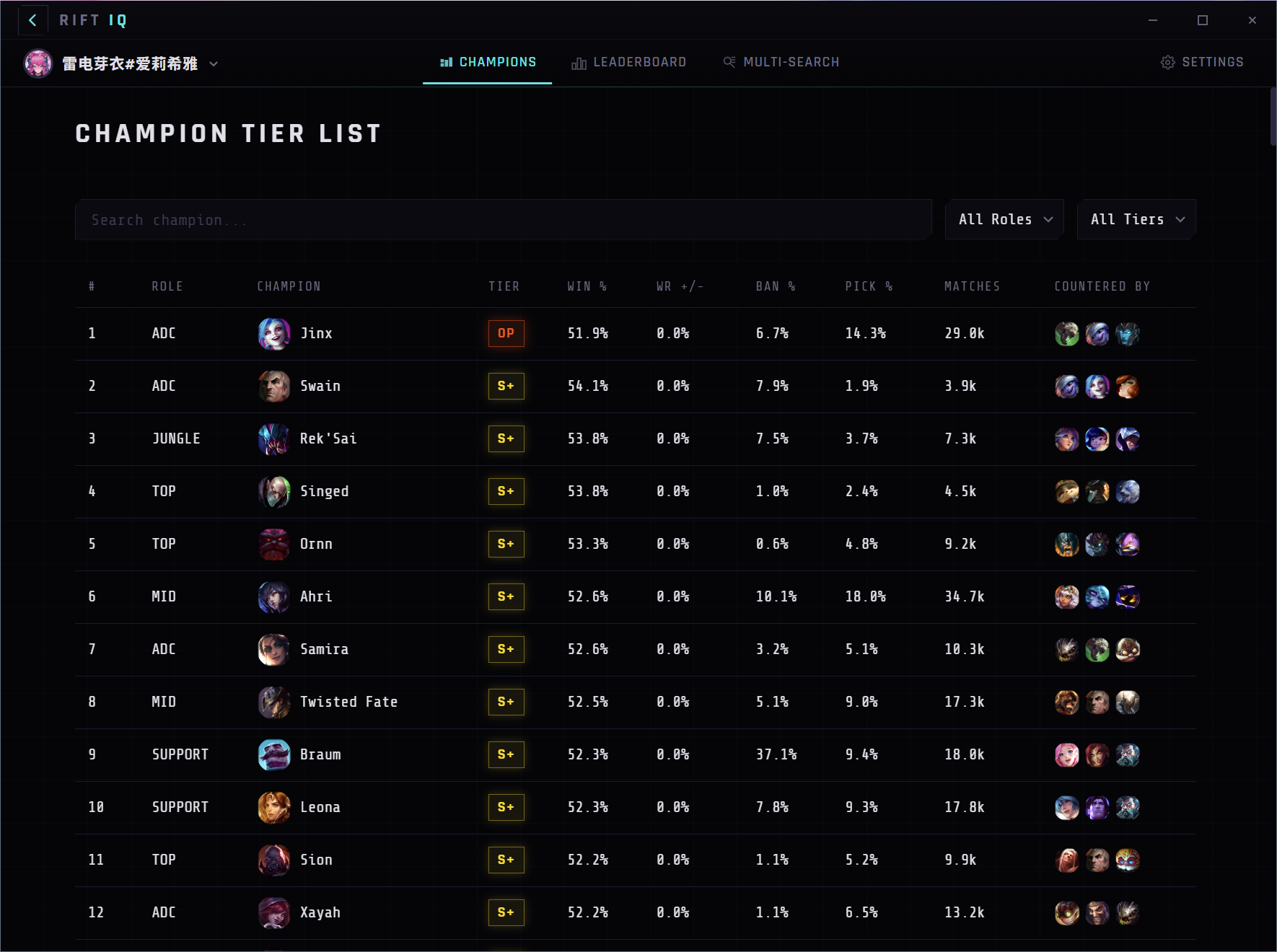Click the vertical scrollbar thumb
The height and width of the screenshot is (952, 1277).
pos(1273,117)
